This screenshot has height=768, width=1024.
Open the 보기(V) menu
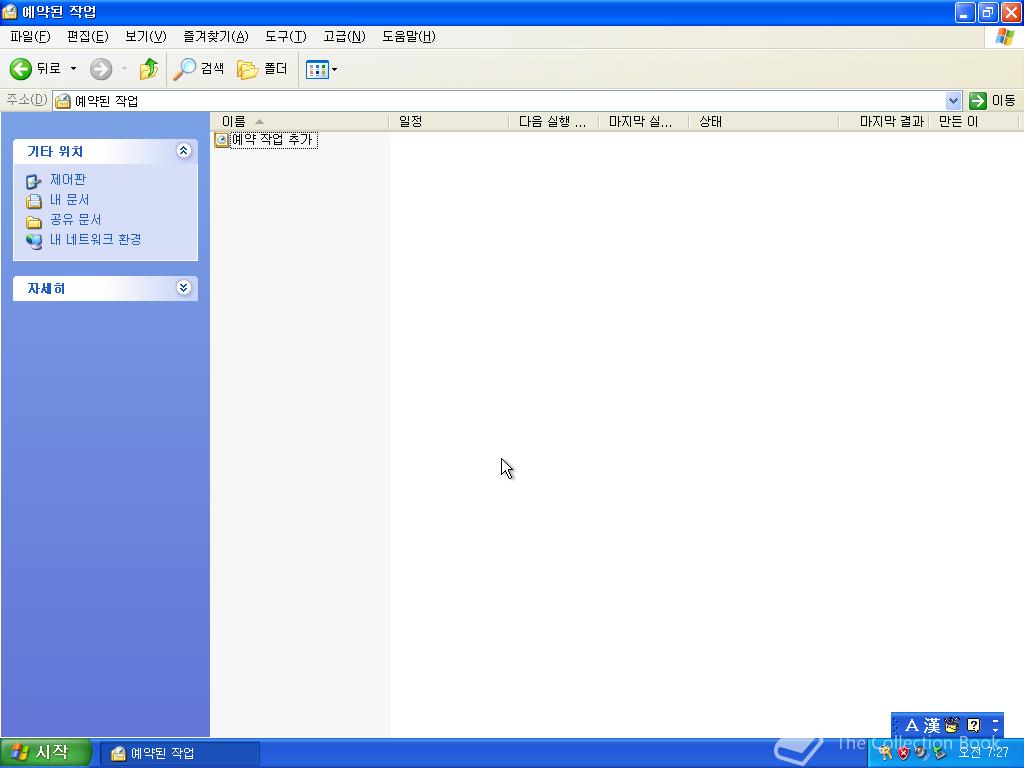click(x=146, y=37)
